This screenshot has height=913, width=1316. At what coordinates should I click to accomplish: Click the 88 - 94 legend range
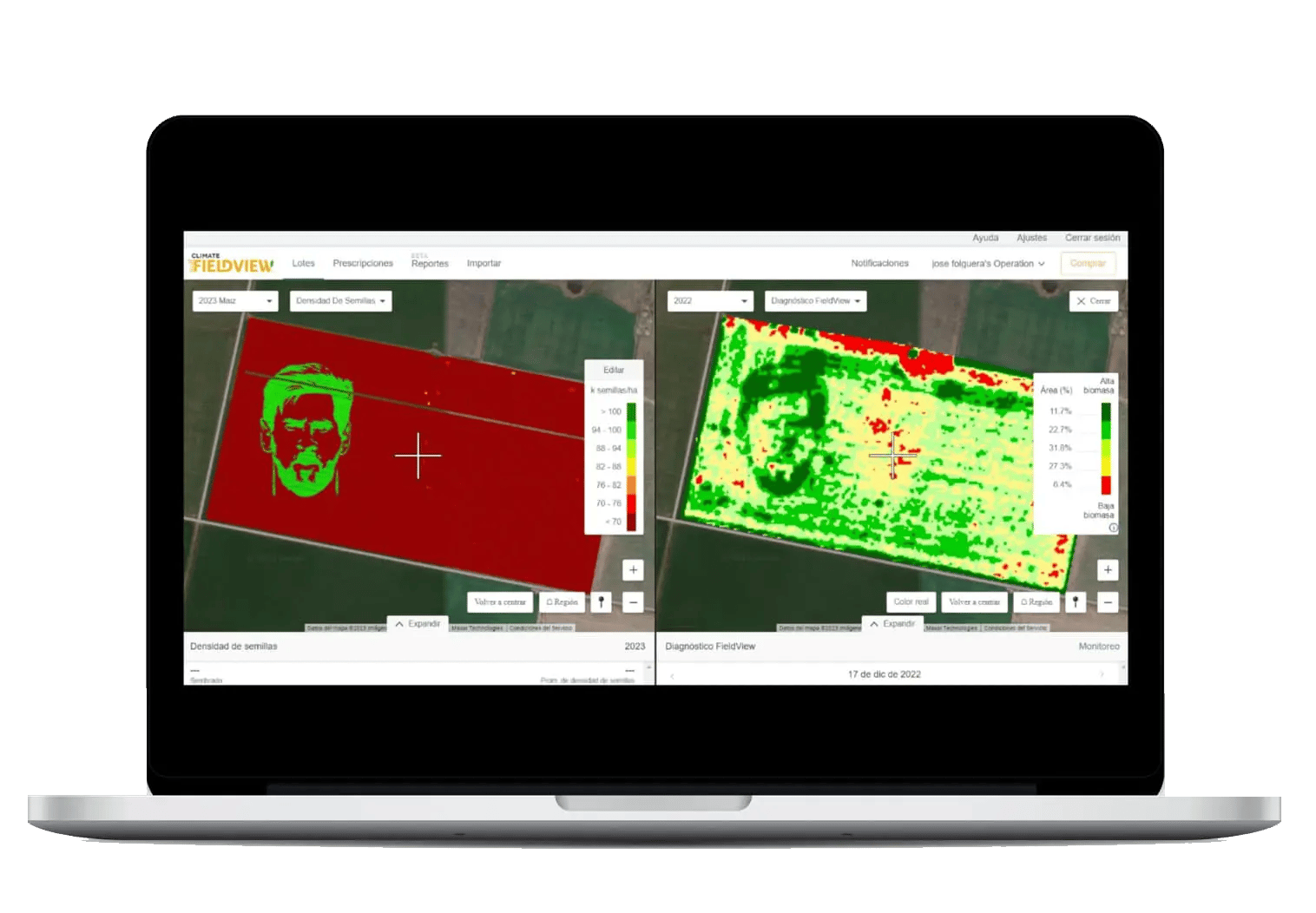[x=609, y=448]
